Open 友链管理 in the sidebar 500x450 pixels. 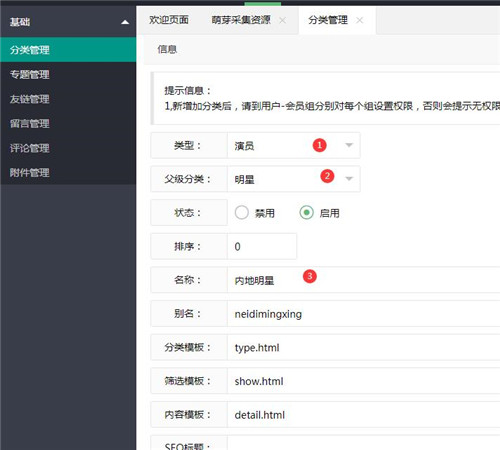coord(68,99)
